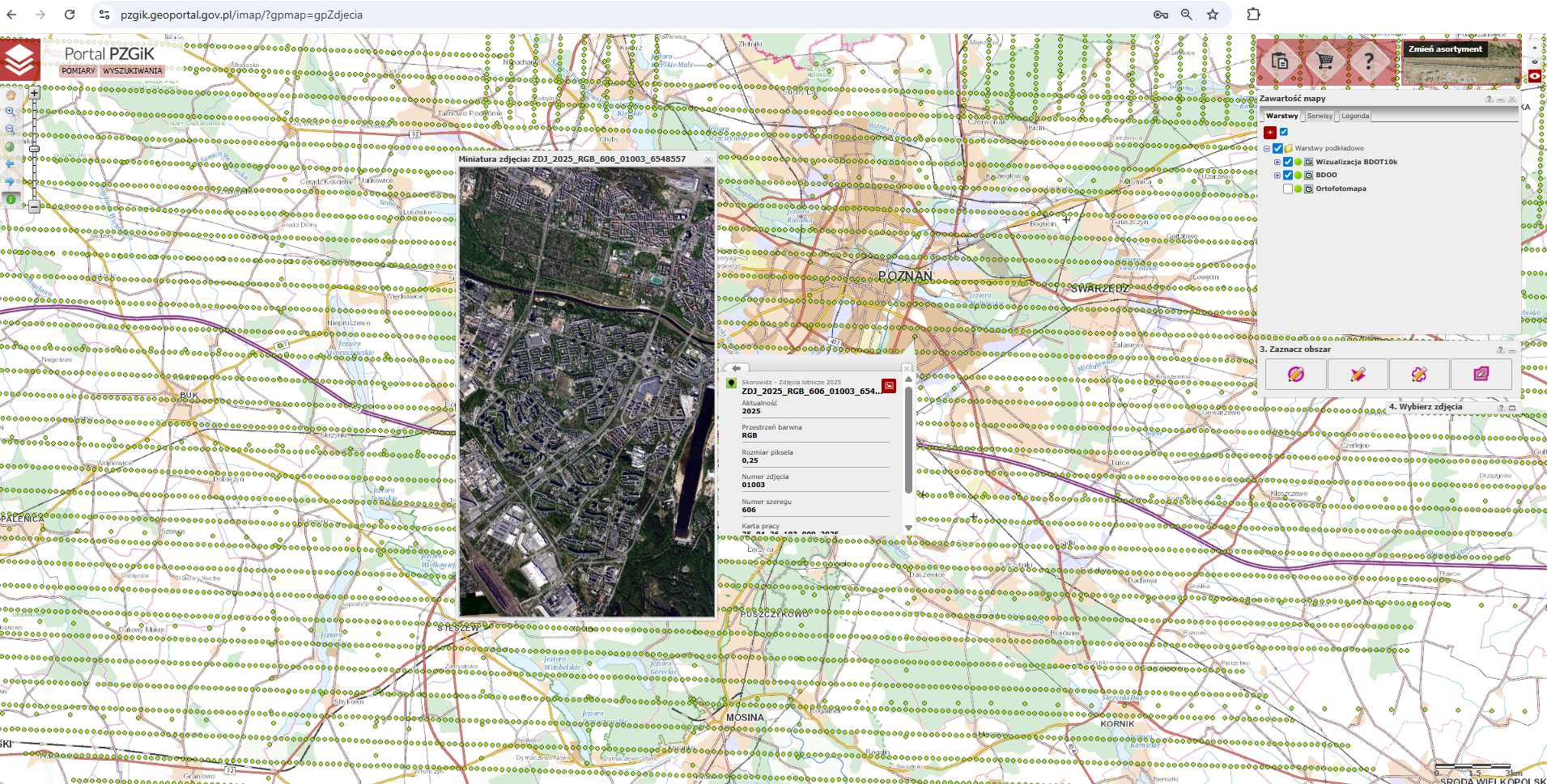Enable the Ortofotomapa layer checkbox
This screenshot has height=784, width=1547.
(1288, 189)
